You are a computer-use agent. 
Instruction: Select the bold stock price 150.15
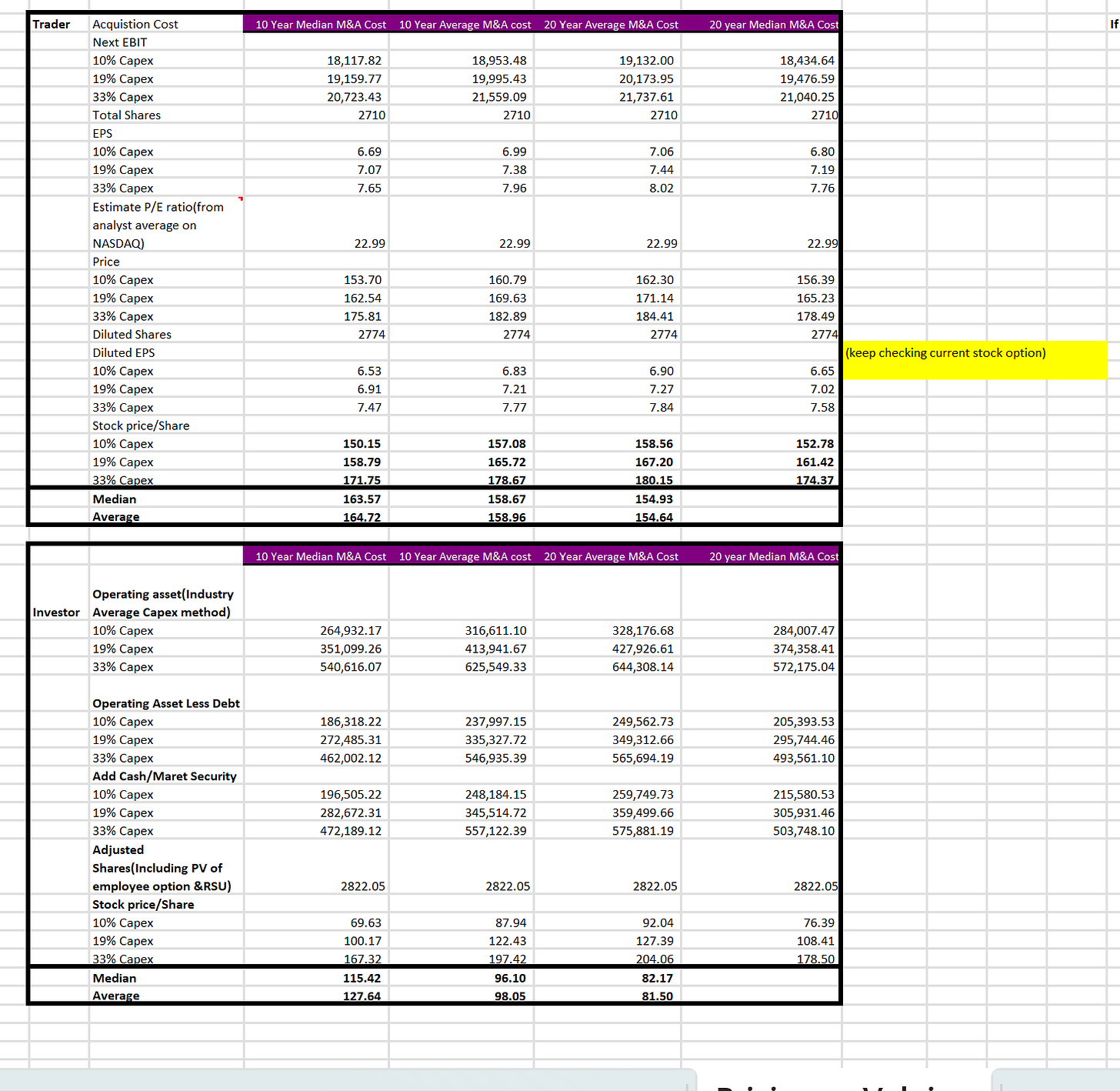pos(362,444)
